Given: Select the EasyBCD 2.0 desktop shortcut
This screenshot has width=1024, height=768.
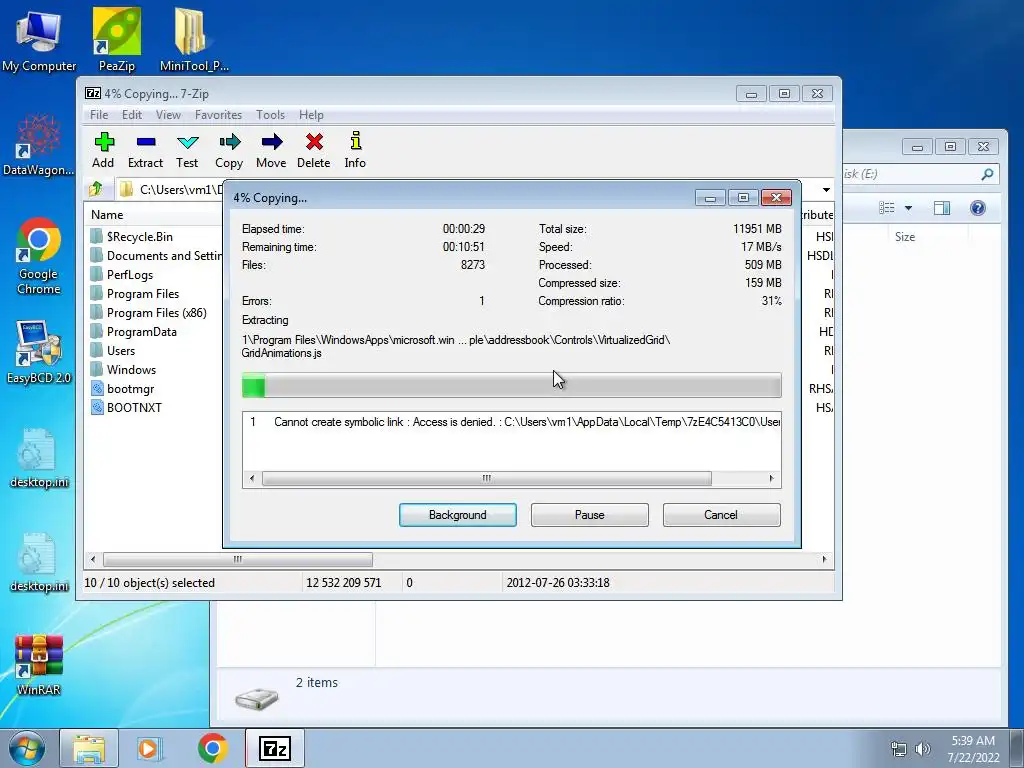Looking at the screenshot, I should [x=39, y=353].
